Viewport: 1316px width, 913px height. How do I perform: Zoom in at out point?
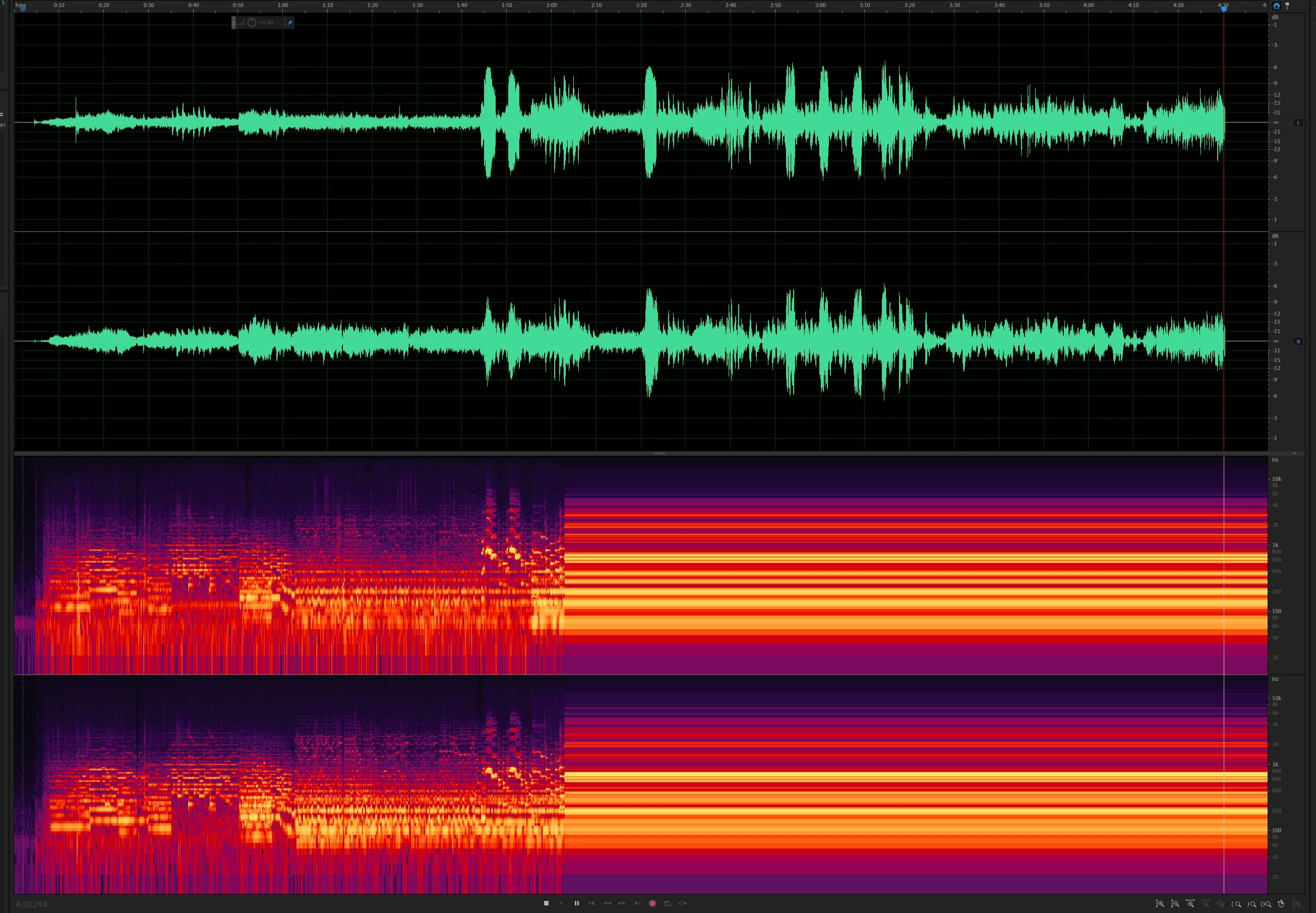(x=1252, y=904)
